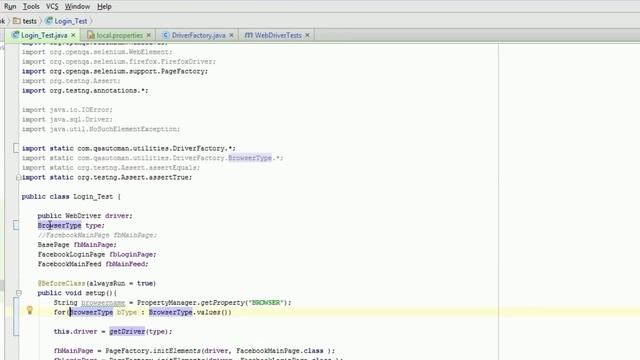Image resolution: width=640 pixels, height=360 pixels.
Task: Click 'import static org.testng.Assert.assertEquals;' line
Action: coord(111,168)
